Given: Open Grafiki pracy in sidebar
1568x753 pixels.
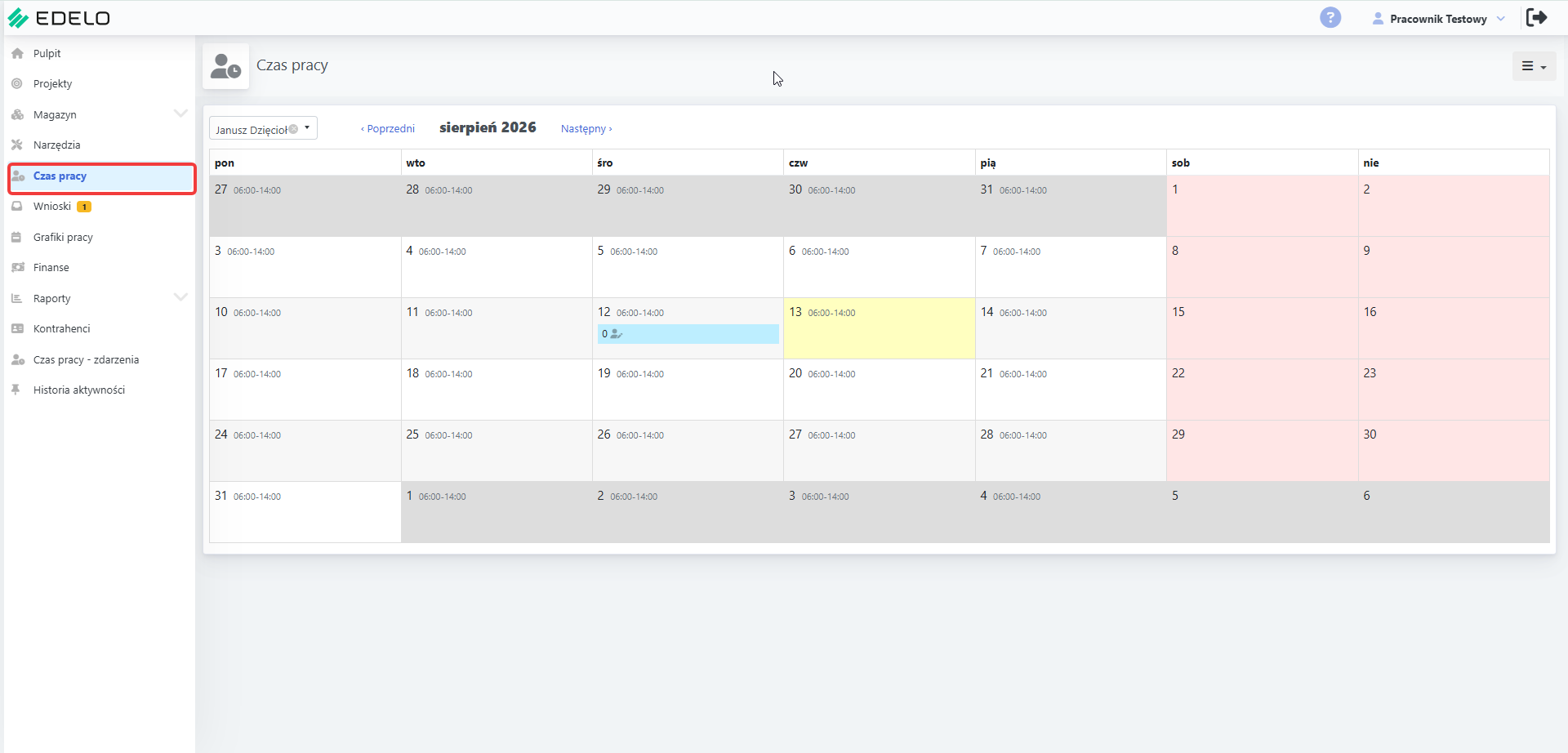Looking at the screenshot, I should [63, 237].
